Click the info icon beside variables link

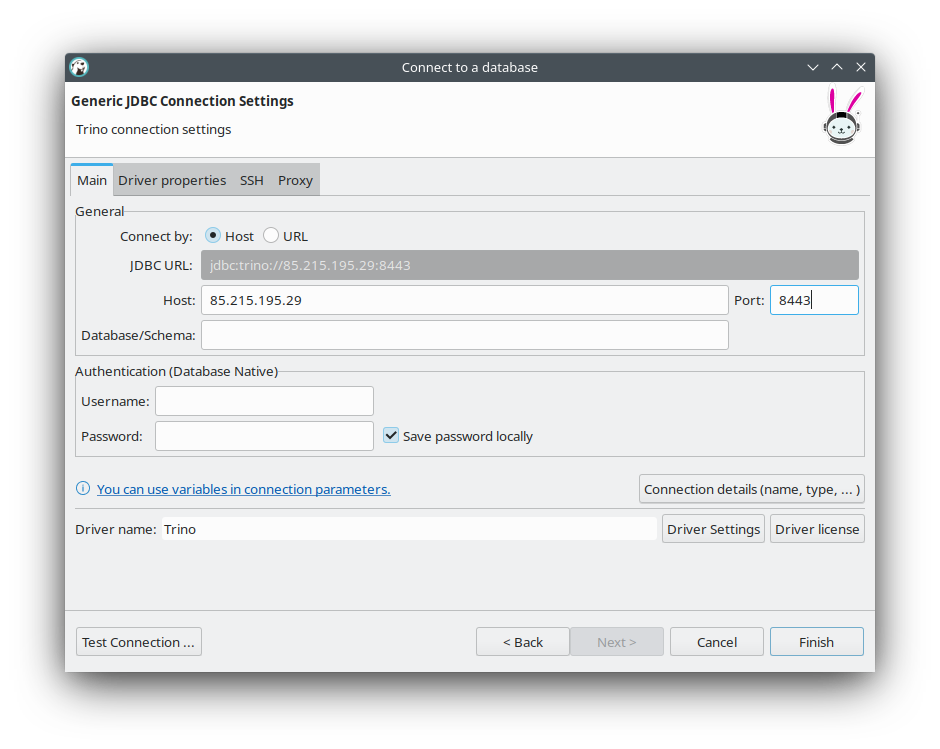point(83,489)
